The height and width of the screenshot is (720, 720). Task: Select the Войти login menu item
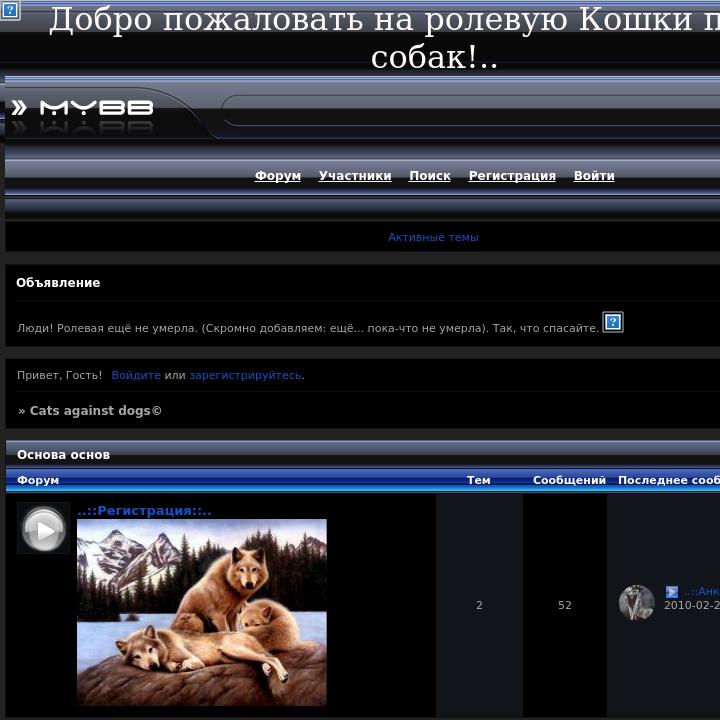594,176
